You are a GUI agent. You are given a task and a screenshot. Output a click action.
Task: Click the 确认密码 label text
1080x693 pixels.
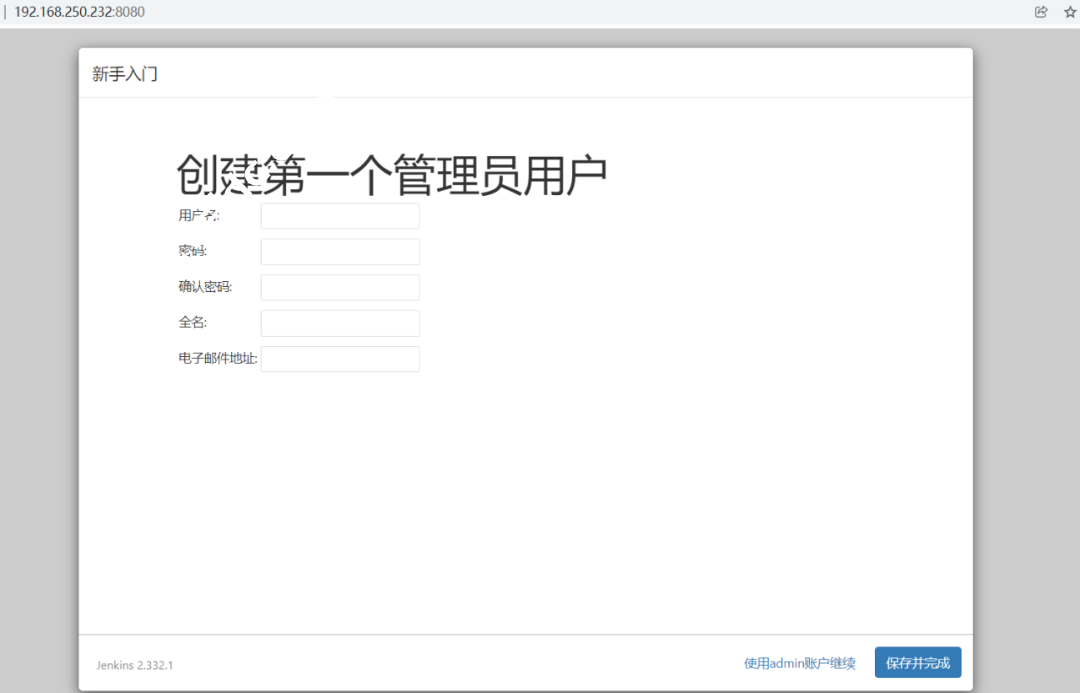pos(205,287)
